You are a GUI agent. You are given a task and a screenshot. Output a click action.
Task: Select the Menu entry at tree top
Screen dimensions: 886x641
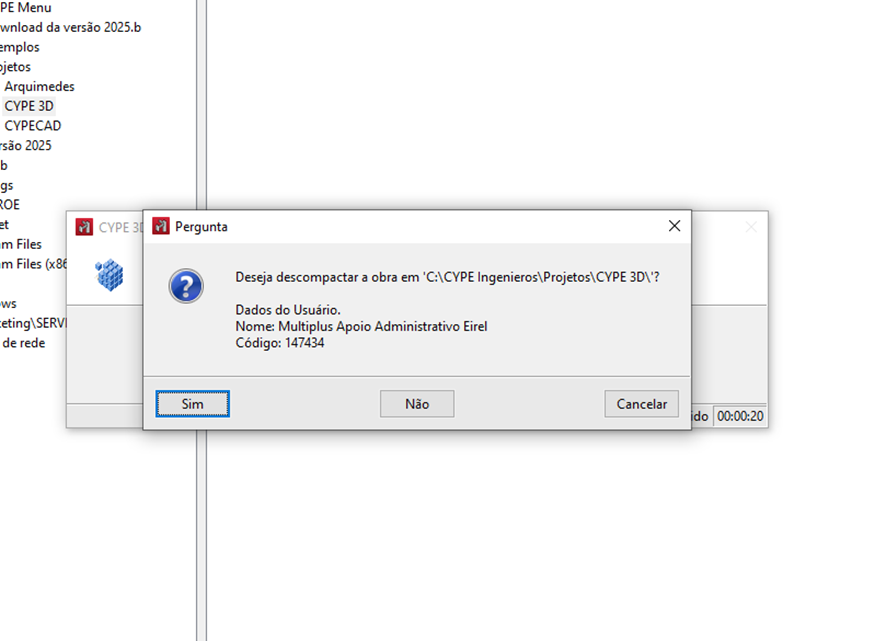pos(25,8)
